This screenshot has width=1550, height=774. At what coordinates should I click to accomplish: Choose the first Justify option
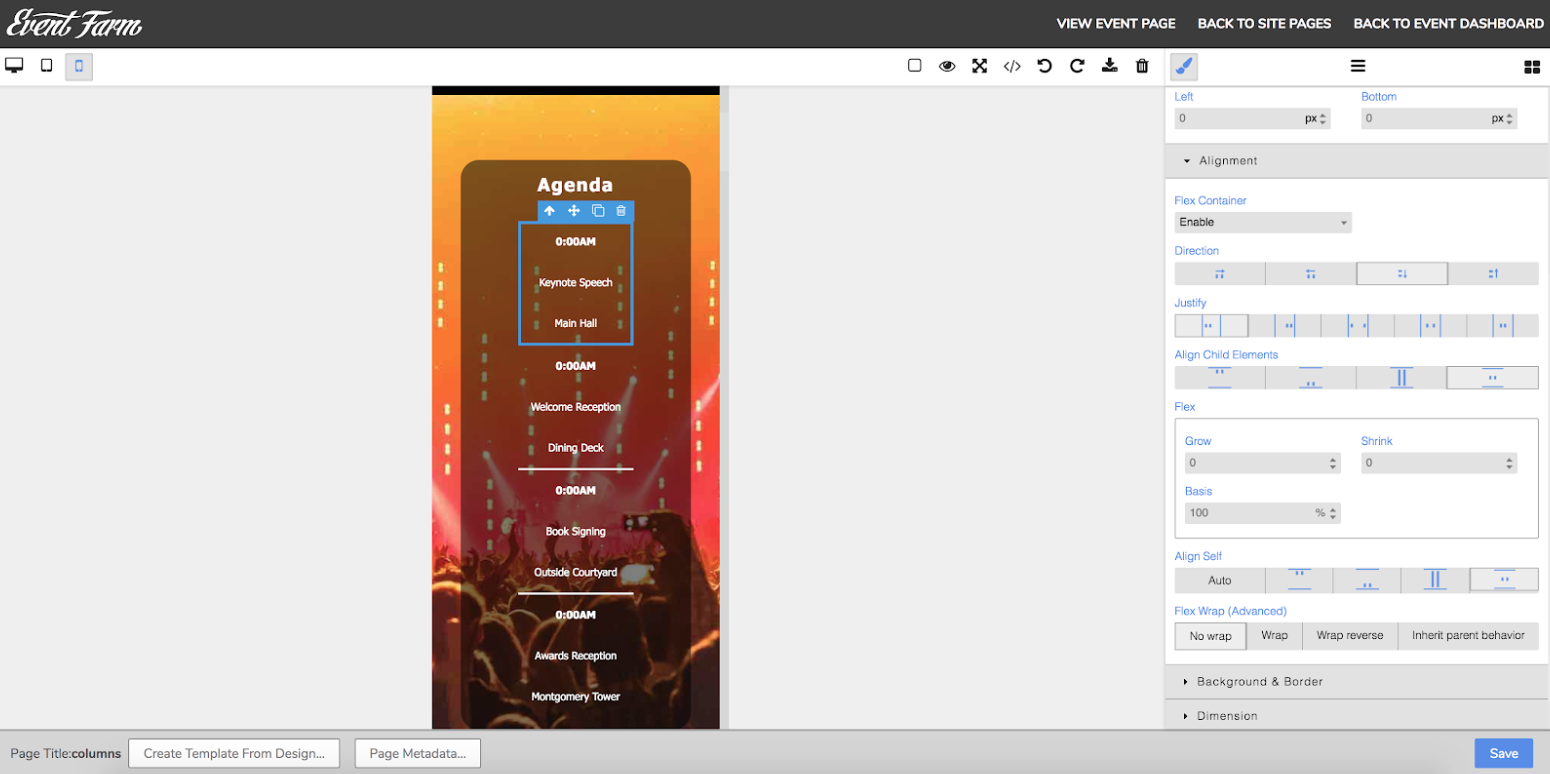pos(1211,326)
